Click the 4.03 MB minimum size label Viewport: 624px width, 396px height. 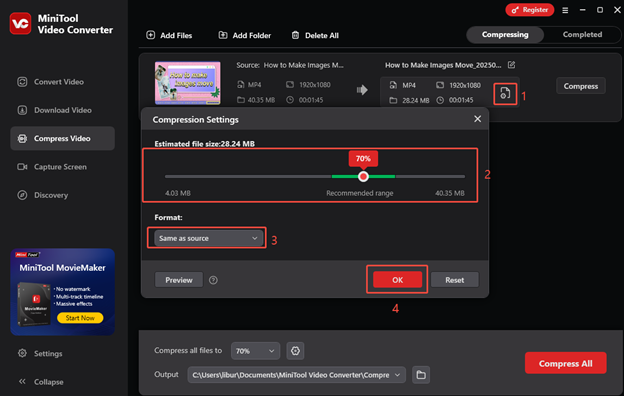point(177,193)
